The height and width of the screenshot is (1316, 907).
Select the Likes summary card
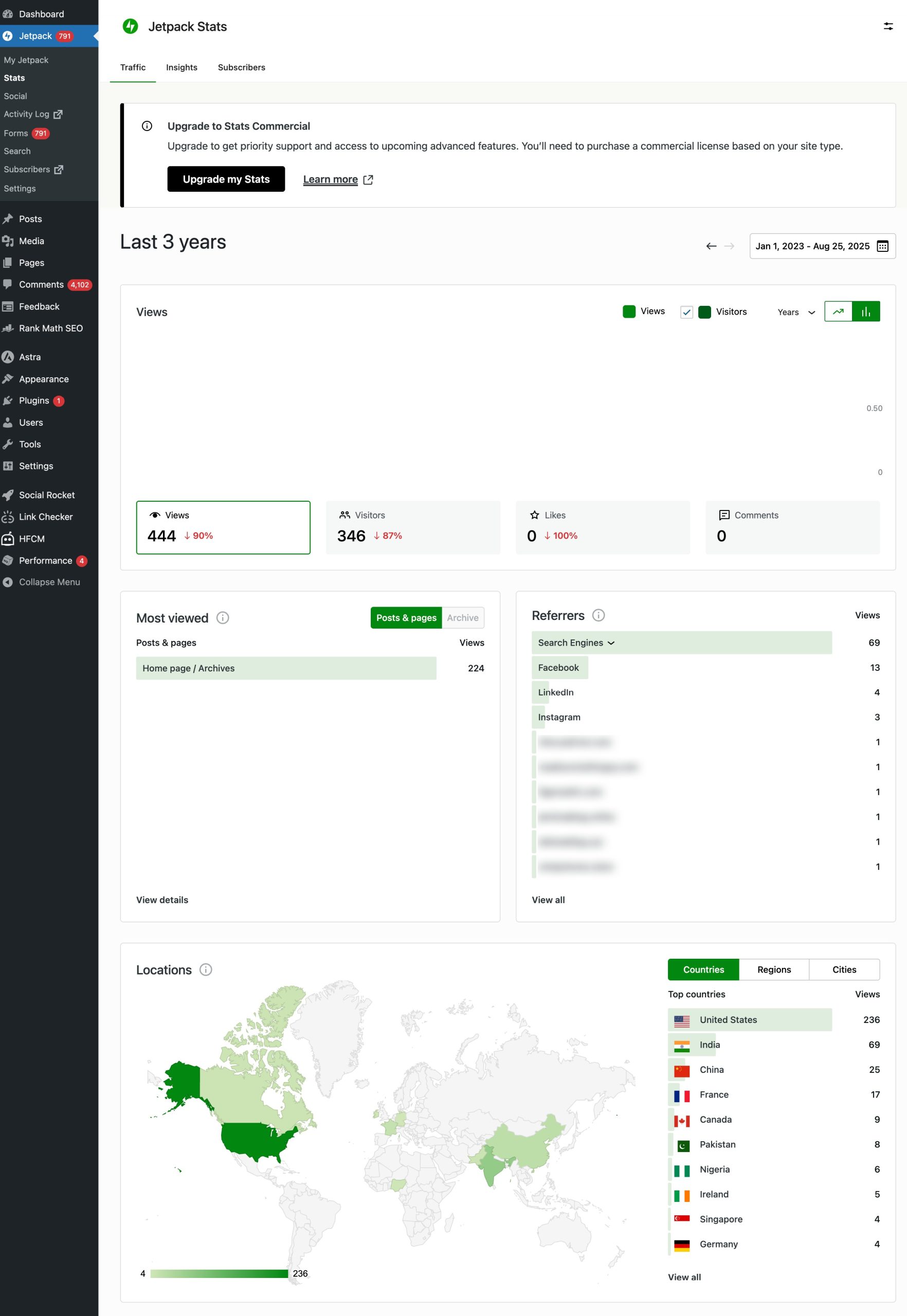pyautogui.click(x=603, y=527)
